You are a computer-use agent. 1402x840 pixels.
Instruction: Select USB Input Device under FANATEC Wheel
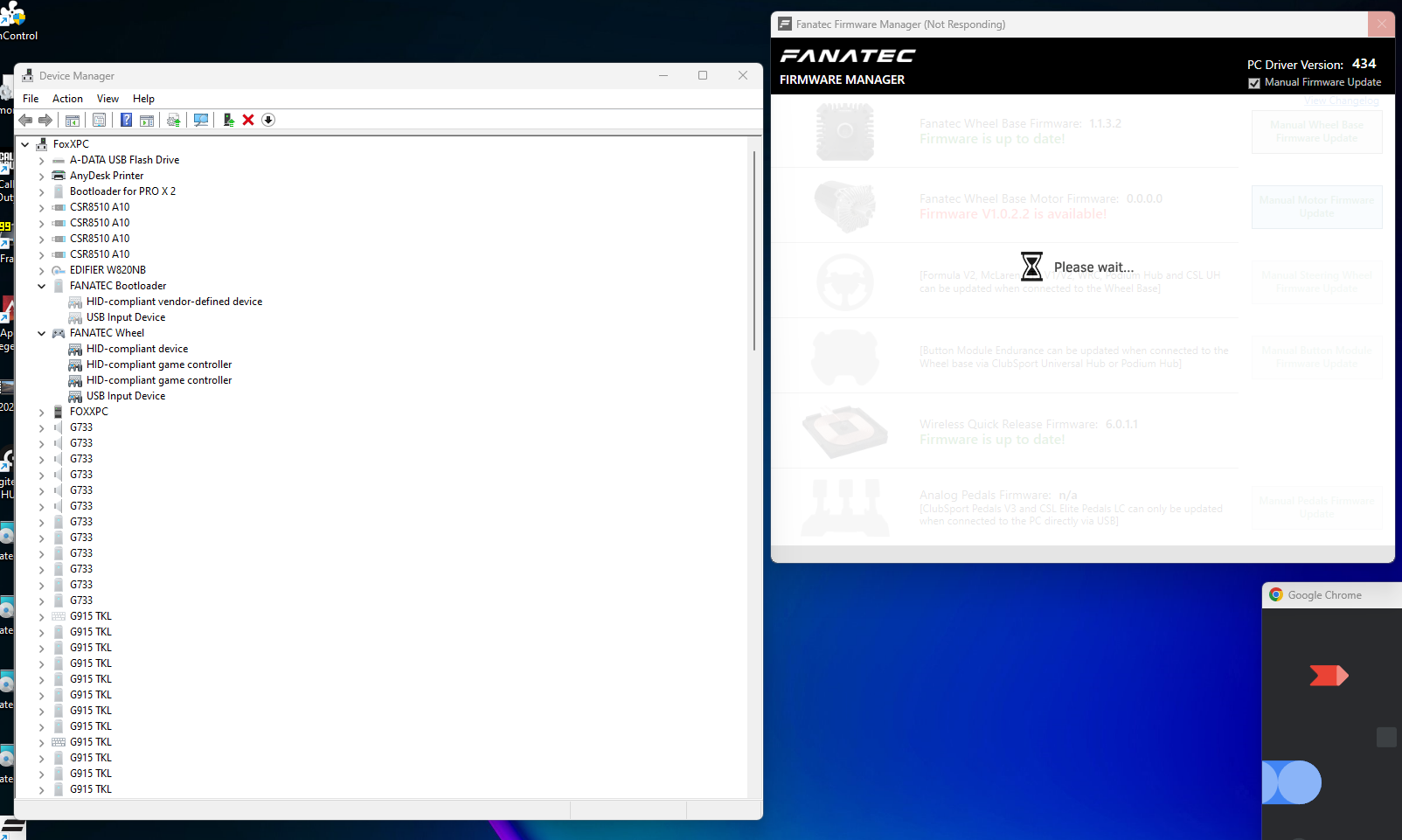pos(126,396)
